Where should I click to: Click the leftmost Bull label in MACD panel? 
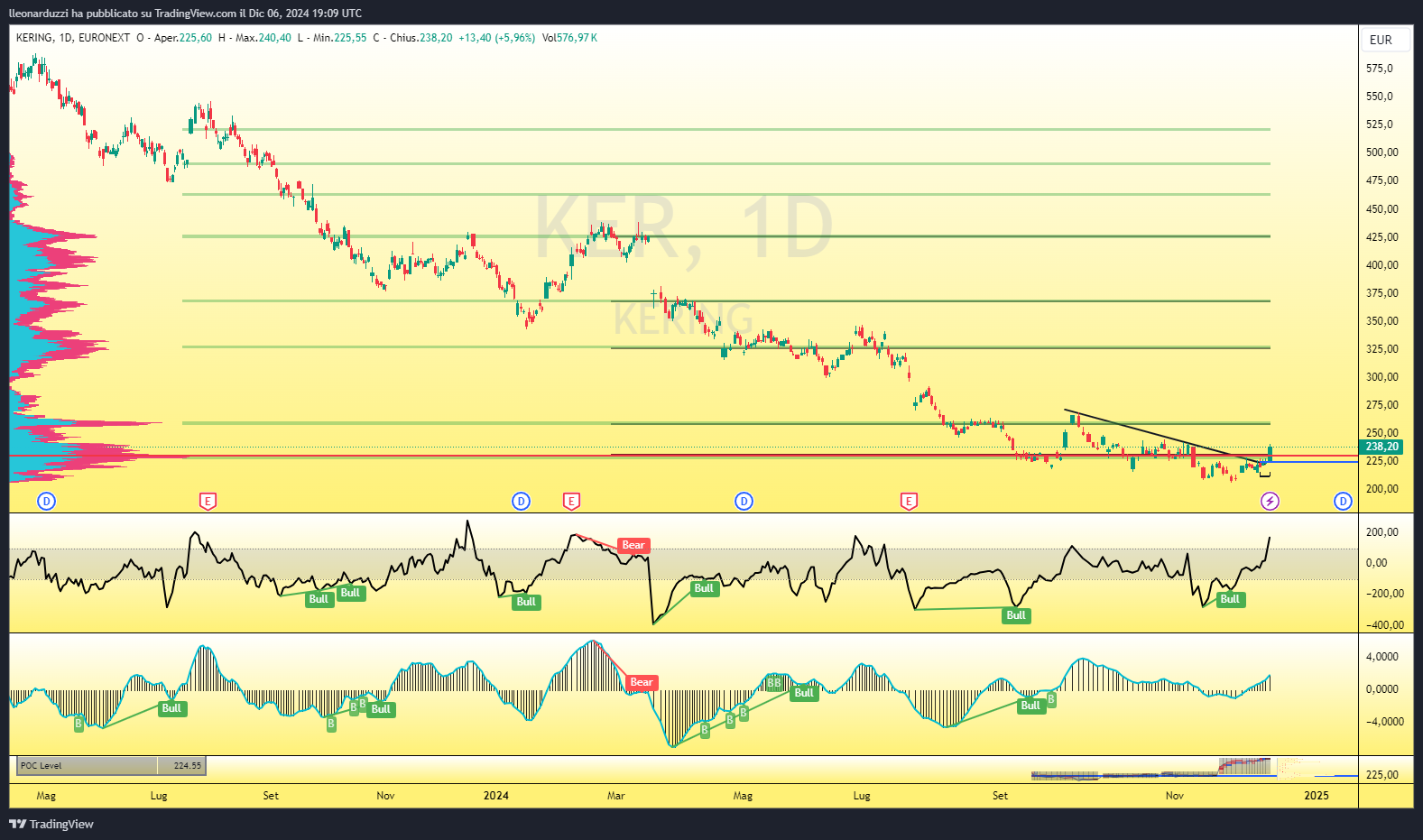(171, 708)
